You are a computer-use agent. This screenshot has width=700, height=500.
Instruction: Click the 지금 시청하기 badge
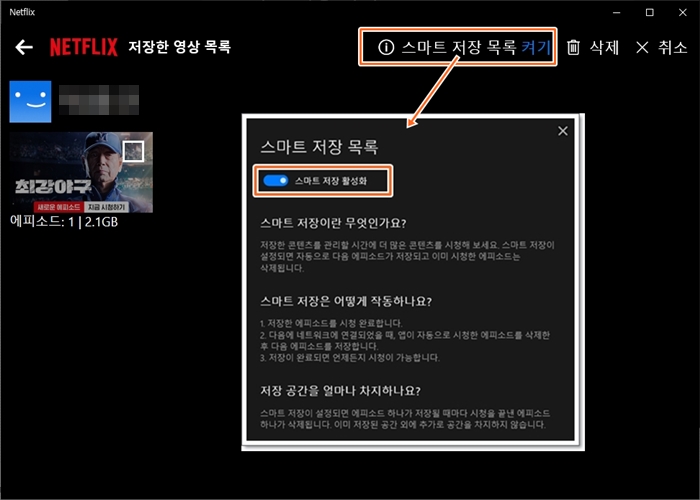106,207
